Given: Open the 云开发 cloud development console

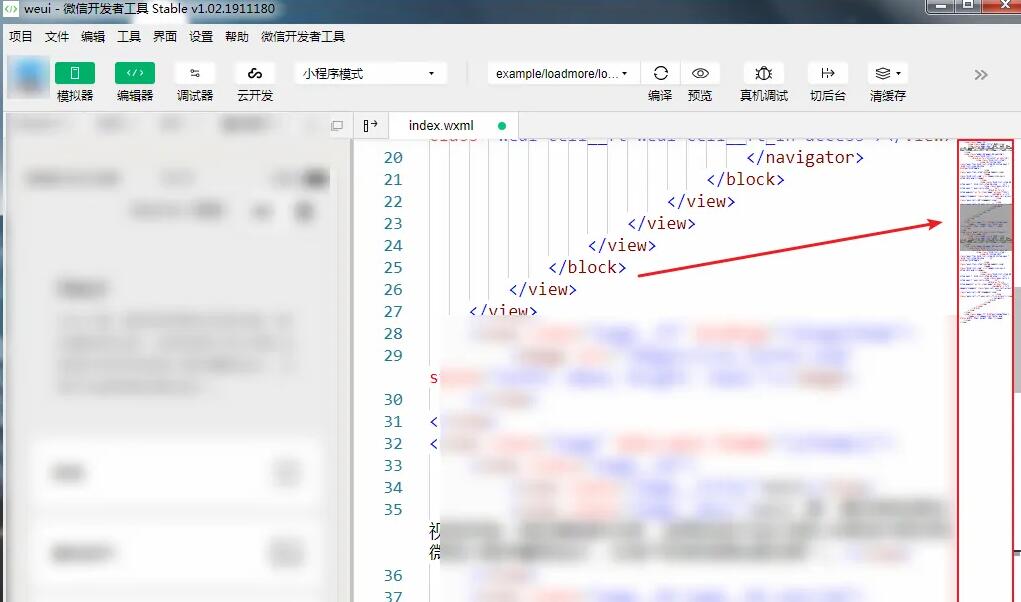Looking at the screenshot, I should (x=255, y=73).
